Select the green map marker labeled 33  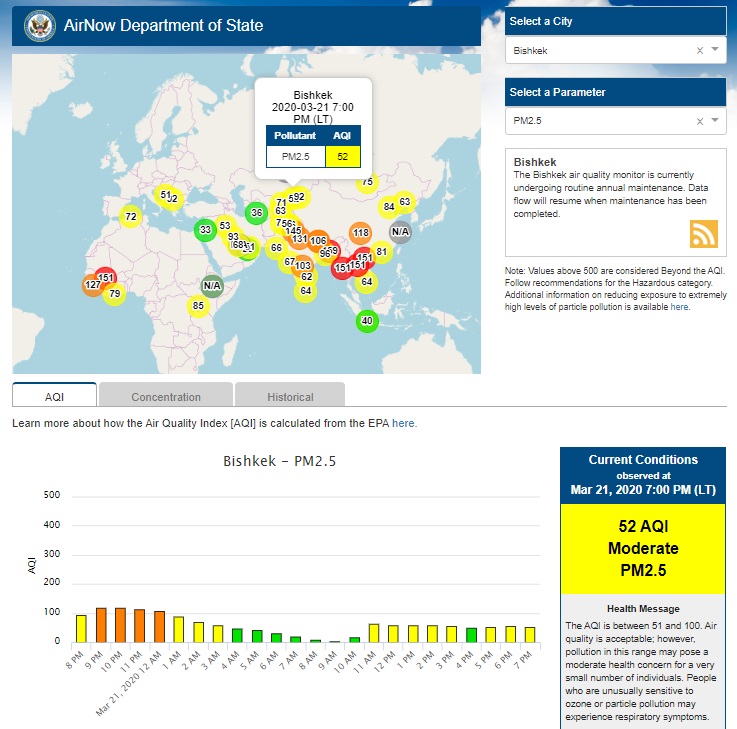[x=205, y=230]
